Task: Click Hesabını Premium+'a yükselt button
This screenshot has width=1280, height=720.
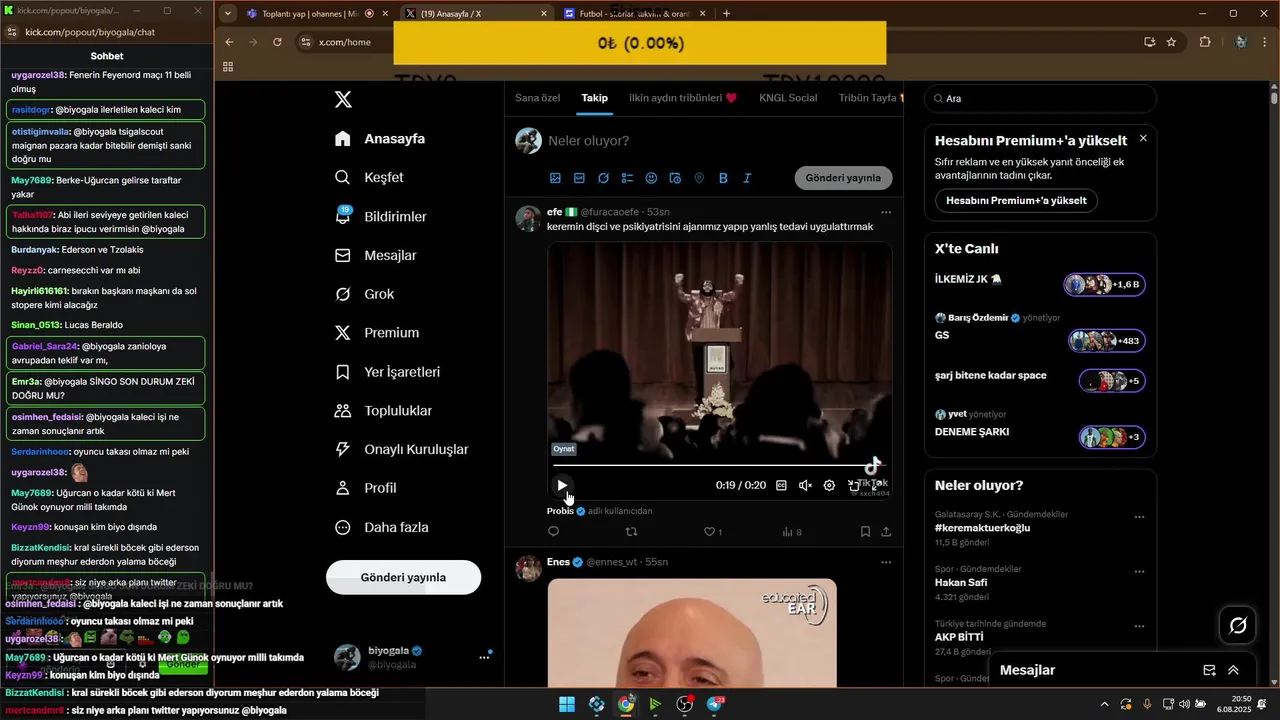Action: pyautogui.click(x=1016, y=200)
